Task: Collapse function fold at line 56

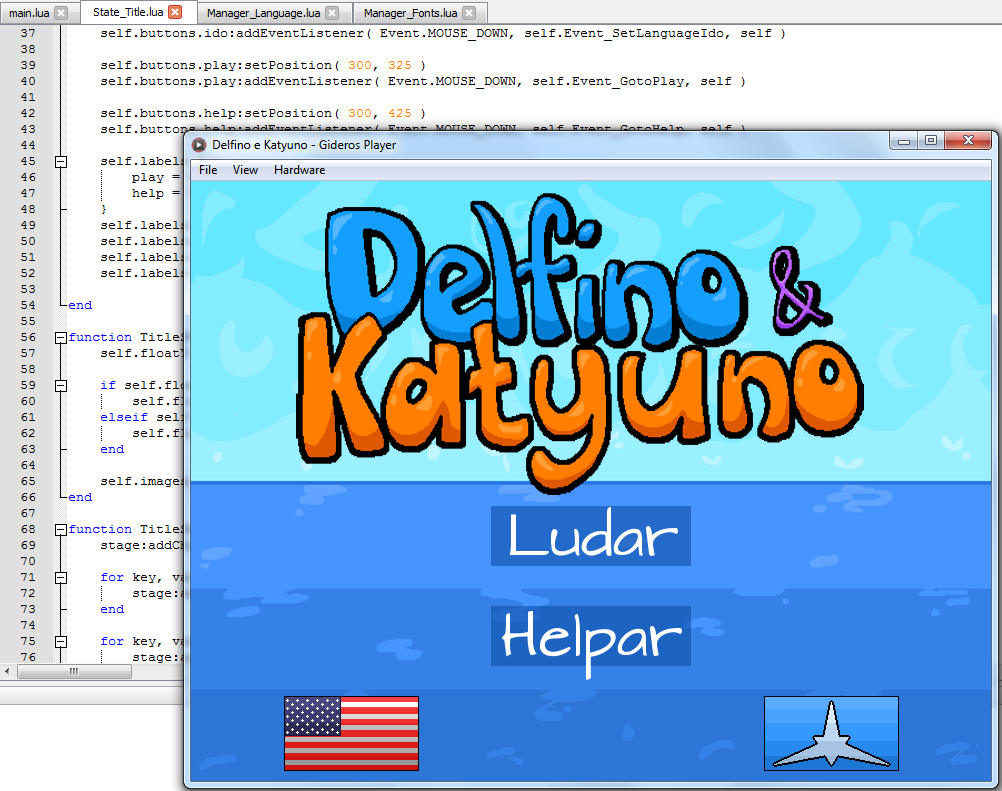Action: (61, 337)
